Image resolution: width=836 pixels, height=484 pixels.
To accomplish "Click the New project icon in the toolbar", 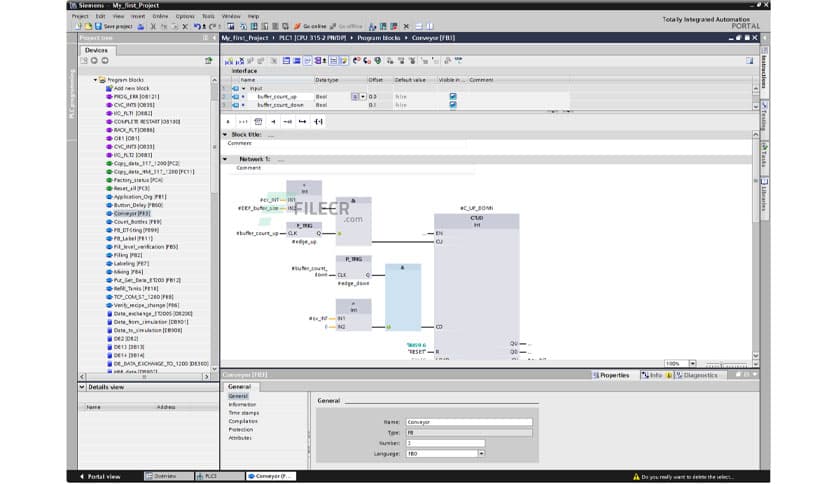I will click(79, 26).
